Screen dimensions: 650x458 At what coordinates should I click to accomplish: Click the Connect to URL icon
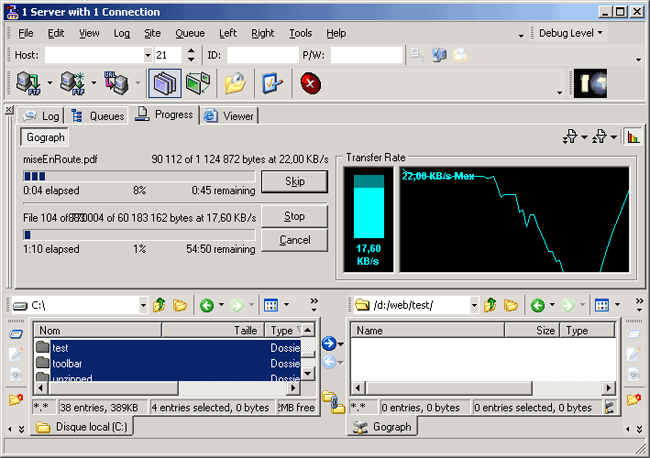click(x=116, y=83)
